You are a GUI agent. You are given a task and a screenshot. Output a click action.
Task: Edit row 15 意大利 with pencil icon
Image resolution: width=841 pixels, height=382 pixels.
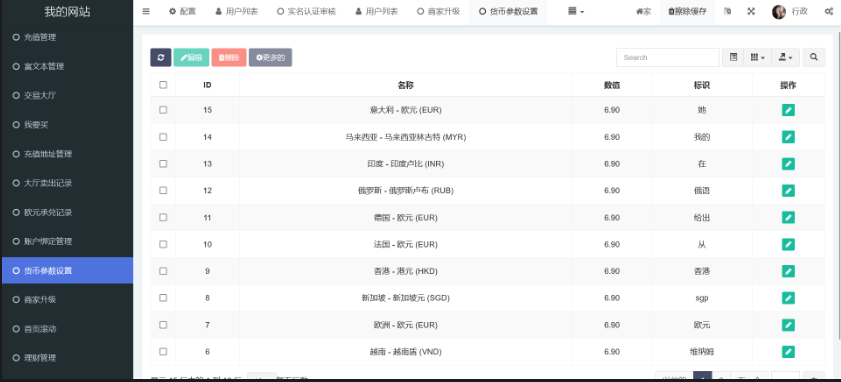pyautogui.click(x=788, y=110)
